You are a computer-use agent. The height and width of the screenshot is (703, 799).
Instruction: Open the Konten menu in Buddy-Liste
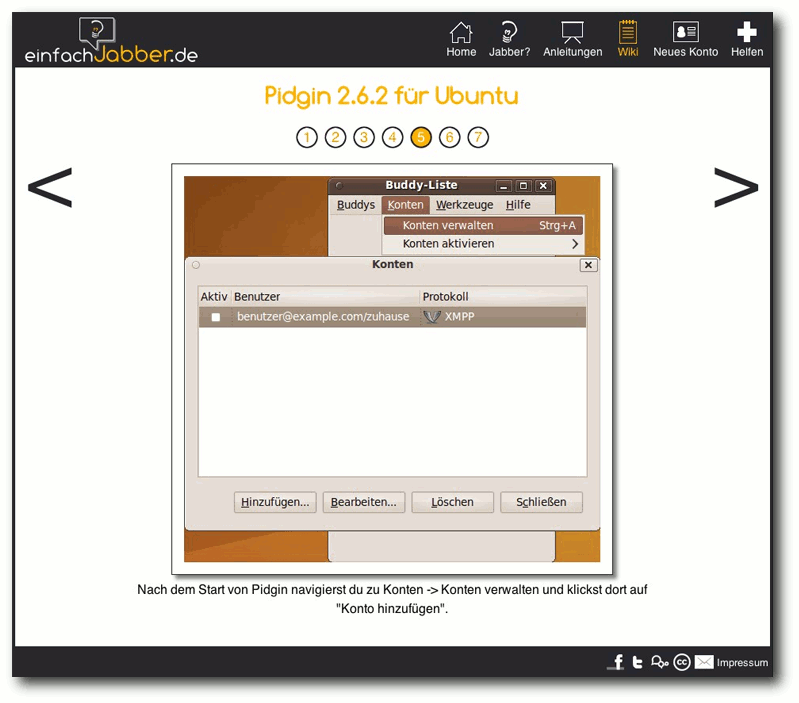406,205
